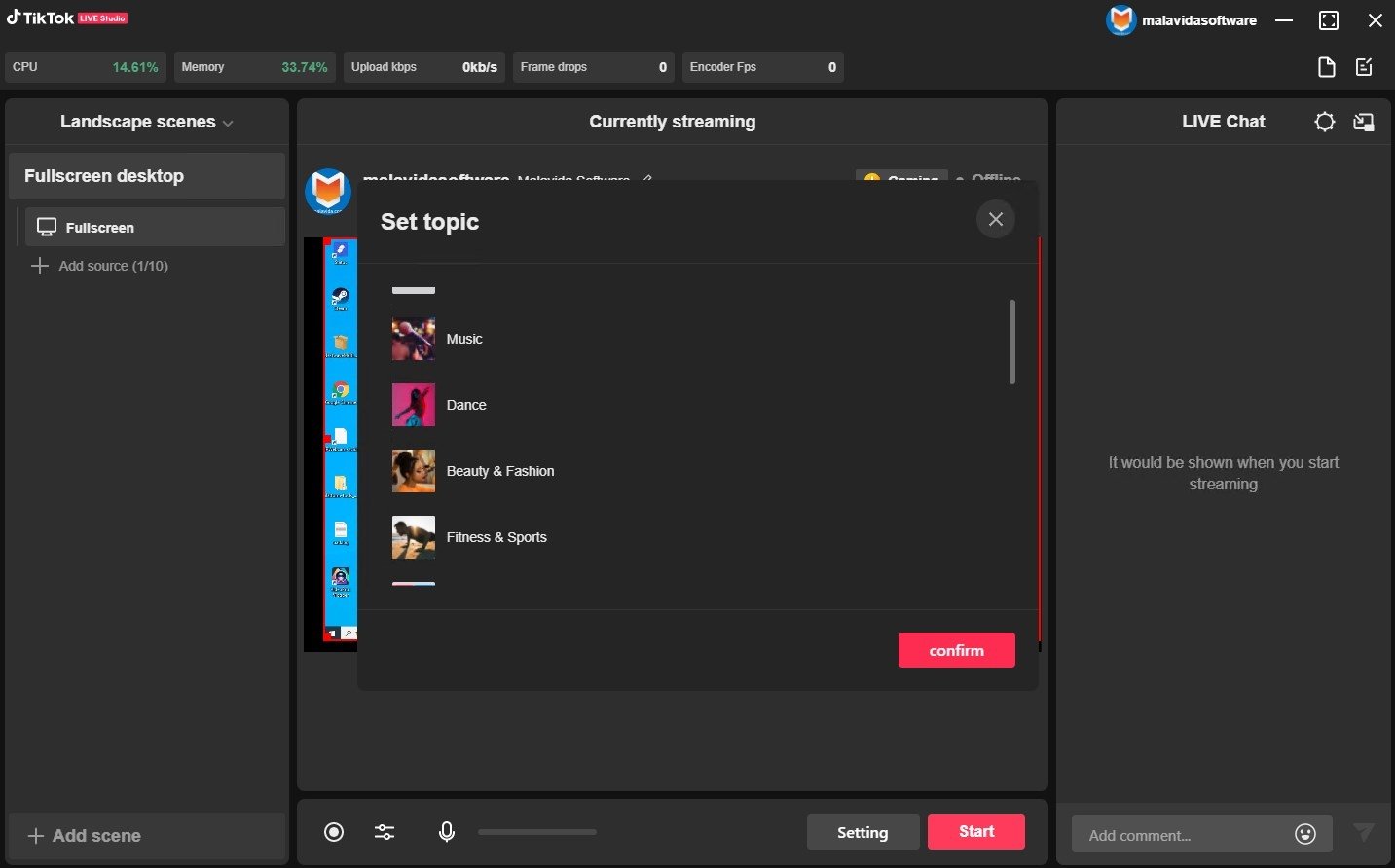The width and height of the screenshot is (1395, 868).
Task: Select the Music topic thumbnail
Action: click(x=413, y=339)
